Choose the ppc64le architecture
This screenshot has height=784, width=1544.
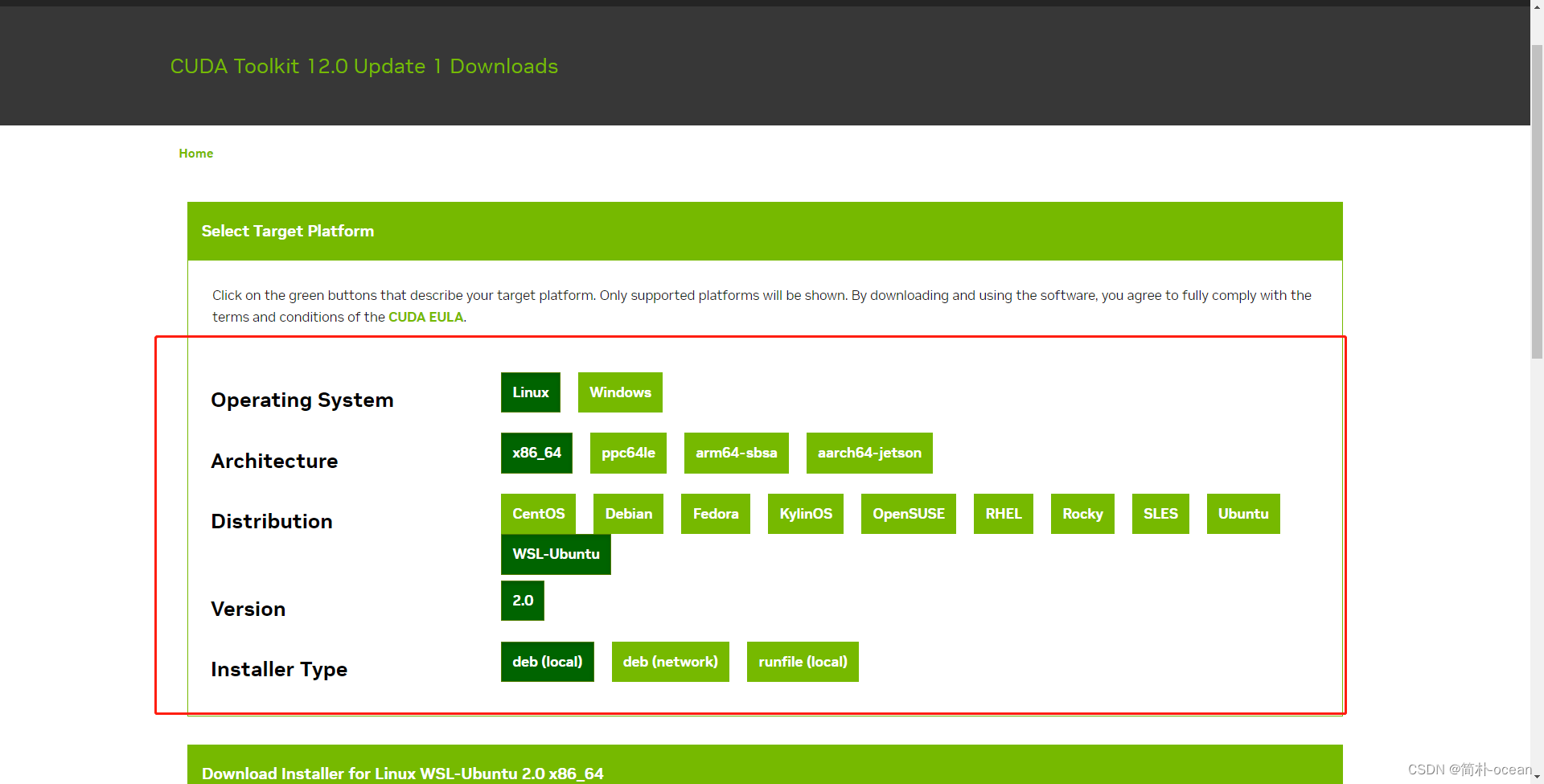[x=628, y=453]
